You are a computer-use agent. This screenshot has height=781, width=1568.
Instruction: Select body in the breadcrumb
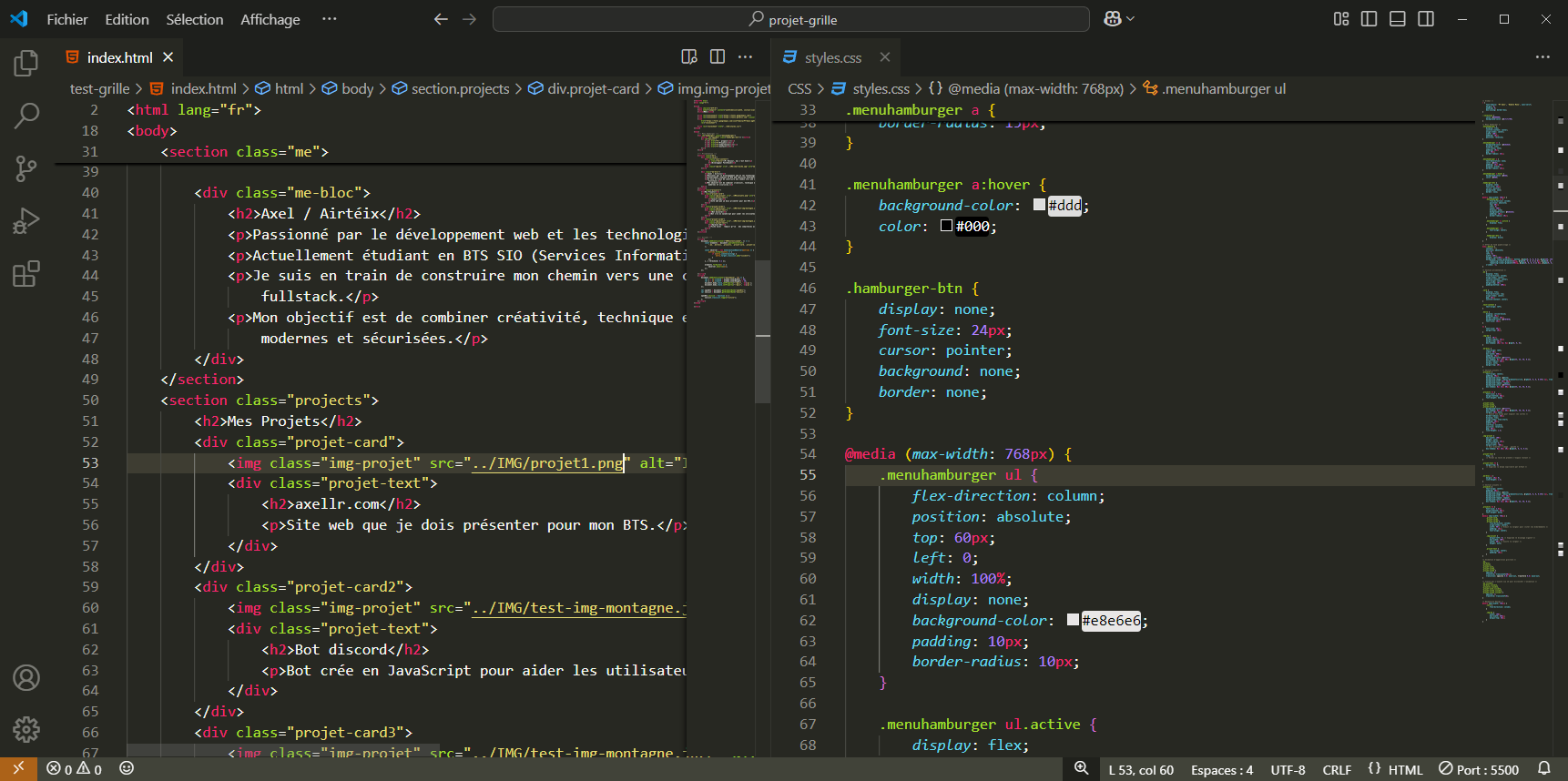click(x=348, y=88)
